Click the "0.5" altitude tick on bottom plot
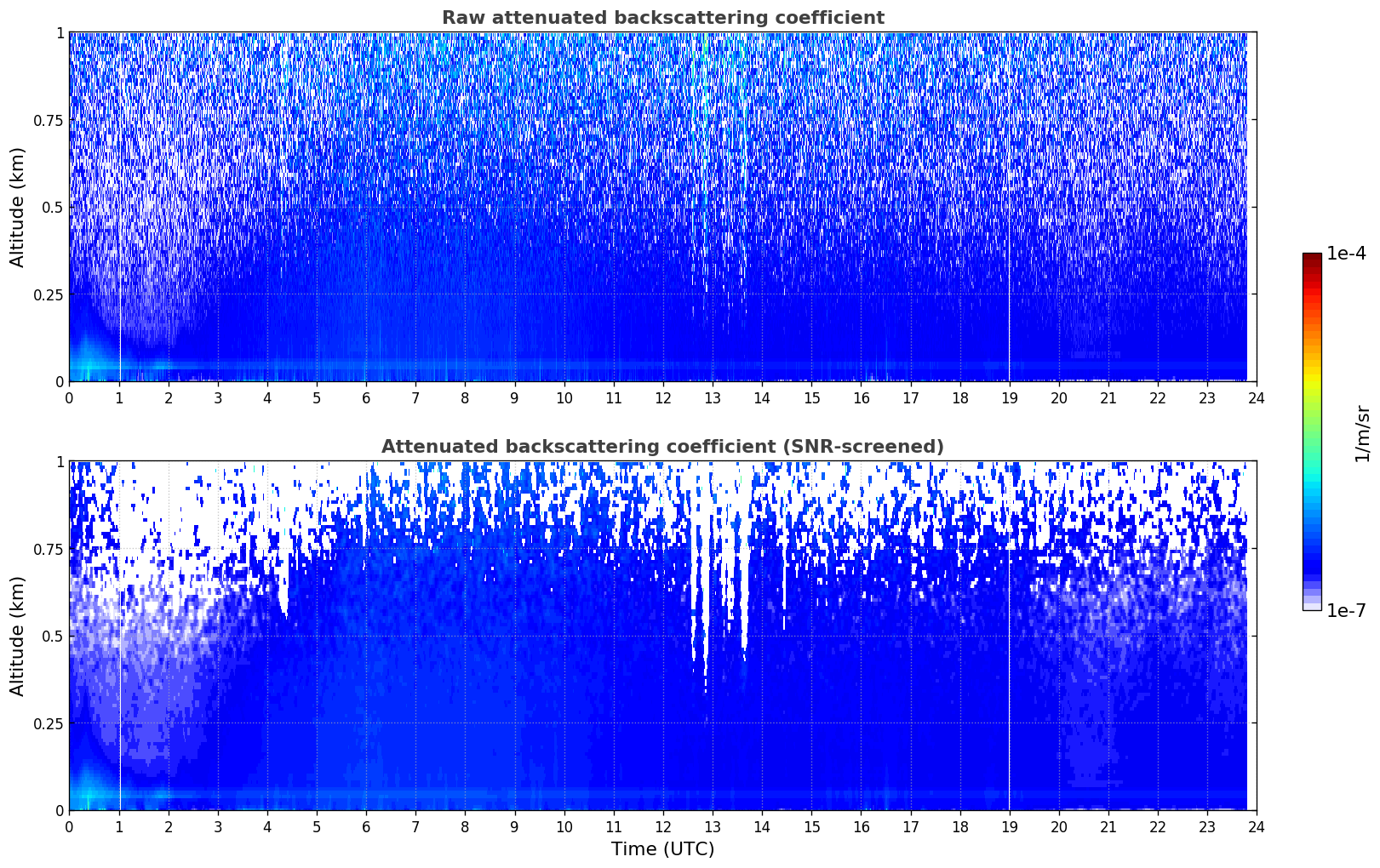 (53, 637)
